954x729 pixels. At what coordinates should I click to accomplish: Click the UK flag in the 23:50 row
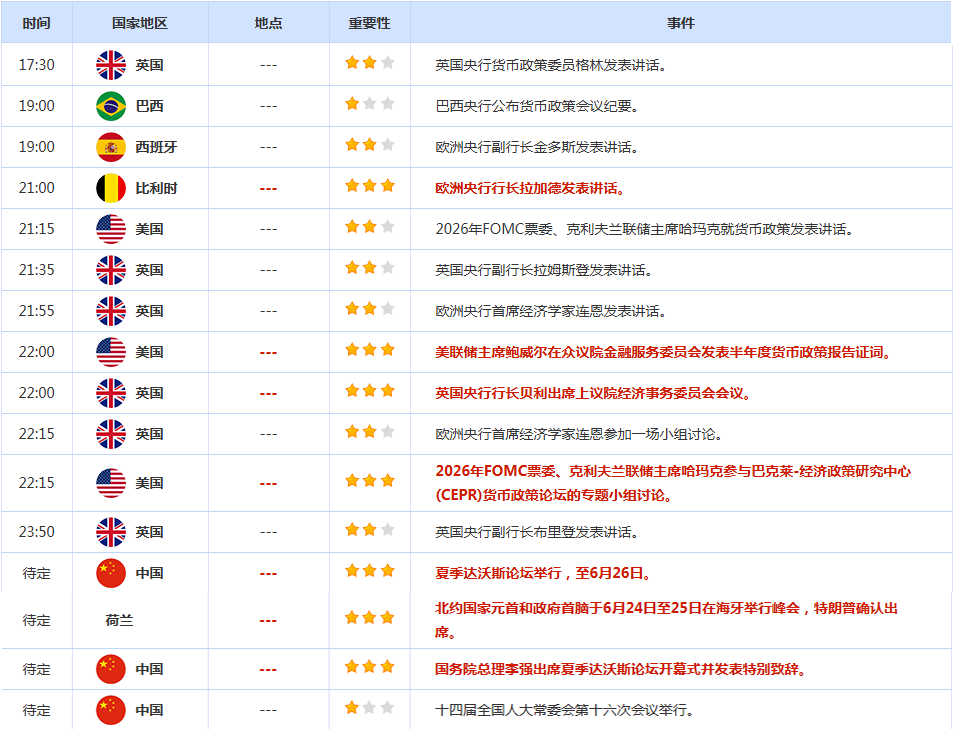(x=111, y=532)
